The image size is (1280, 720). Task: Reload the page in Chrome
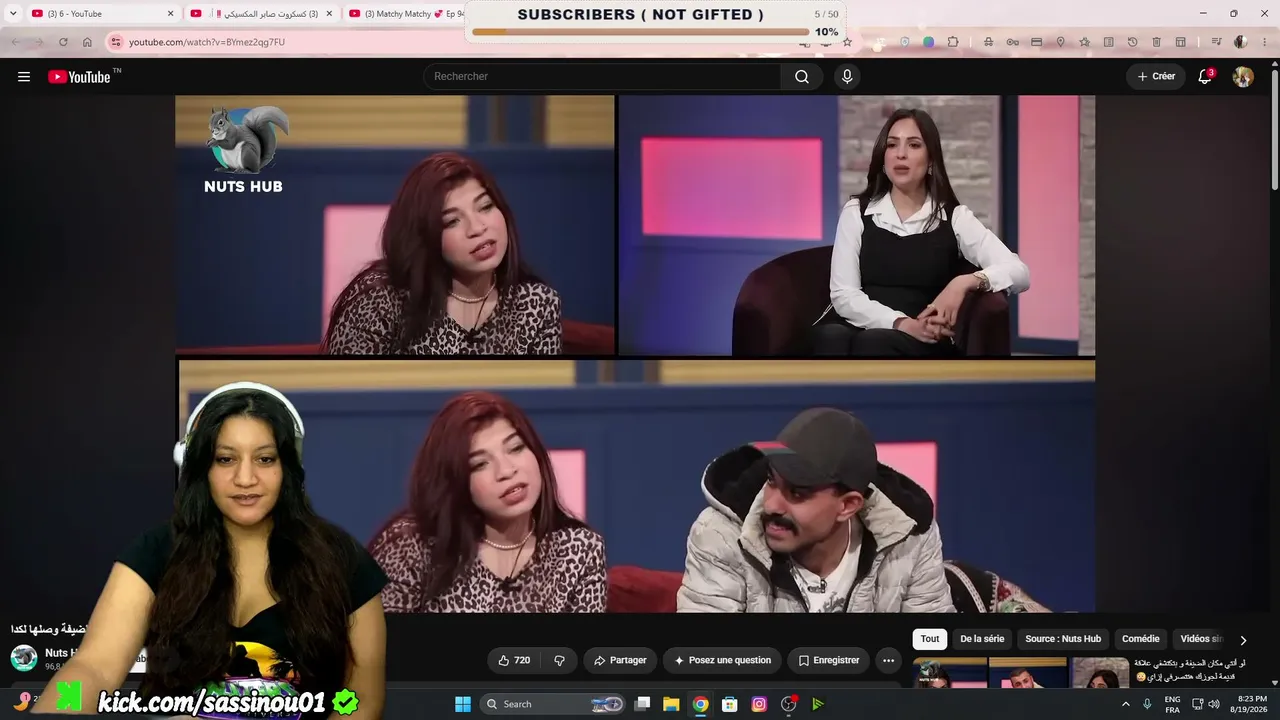(63, 42)
